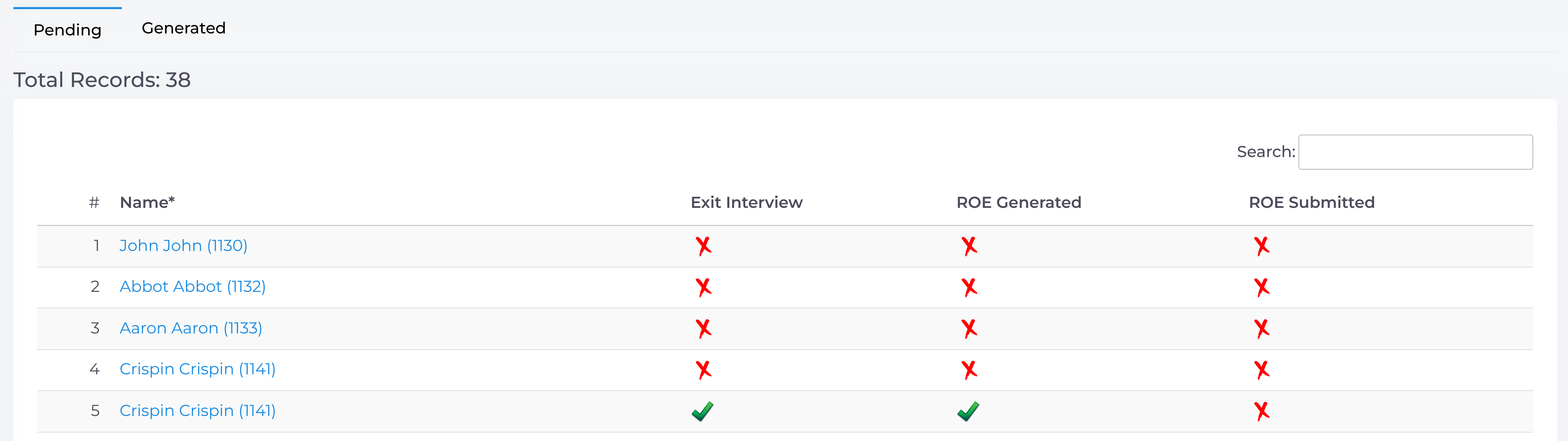Click Abbot Abbot's ROE Generated red X
Viewport: 1568px width, 441px height.
969,286
